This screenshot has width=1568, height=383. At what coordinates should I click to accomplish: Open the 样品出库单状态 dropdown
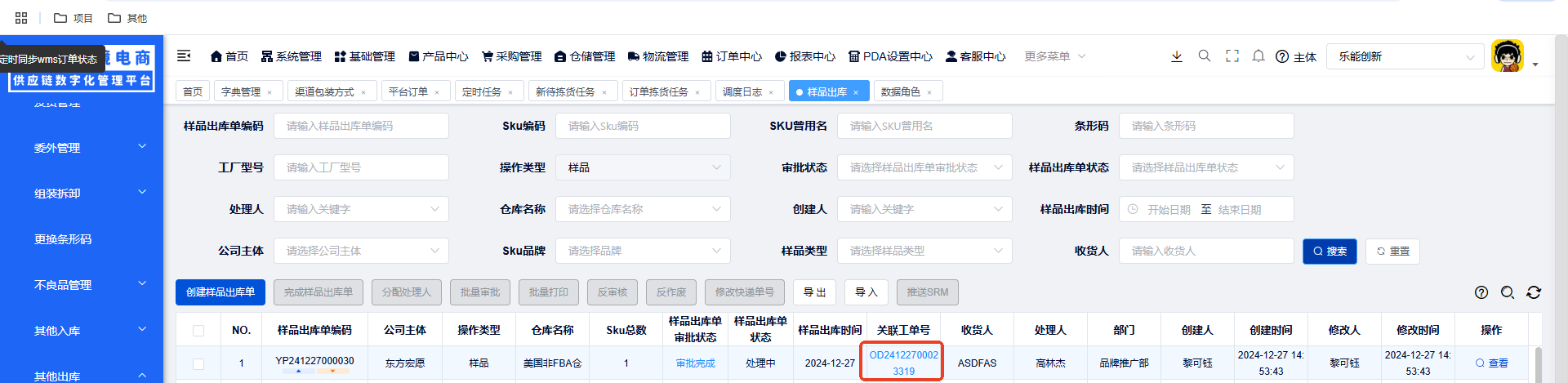tap(1206, 167)
